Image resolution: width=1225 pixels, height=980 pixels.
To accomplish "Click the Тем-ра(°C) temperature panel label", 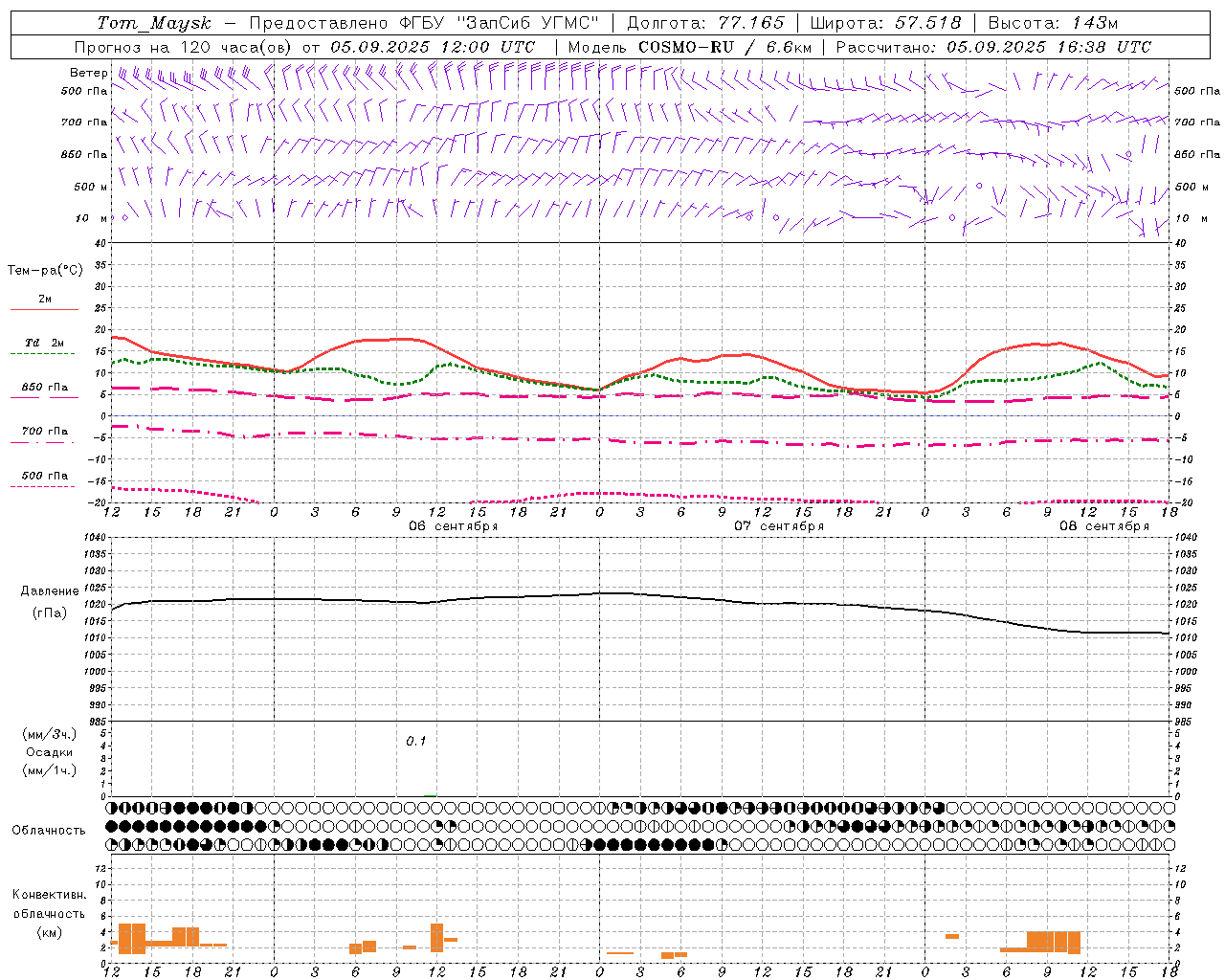I will point(45,271).
